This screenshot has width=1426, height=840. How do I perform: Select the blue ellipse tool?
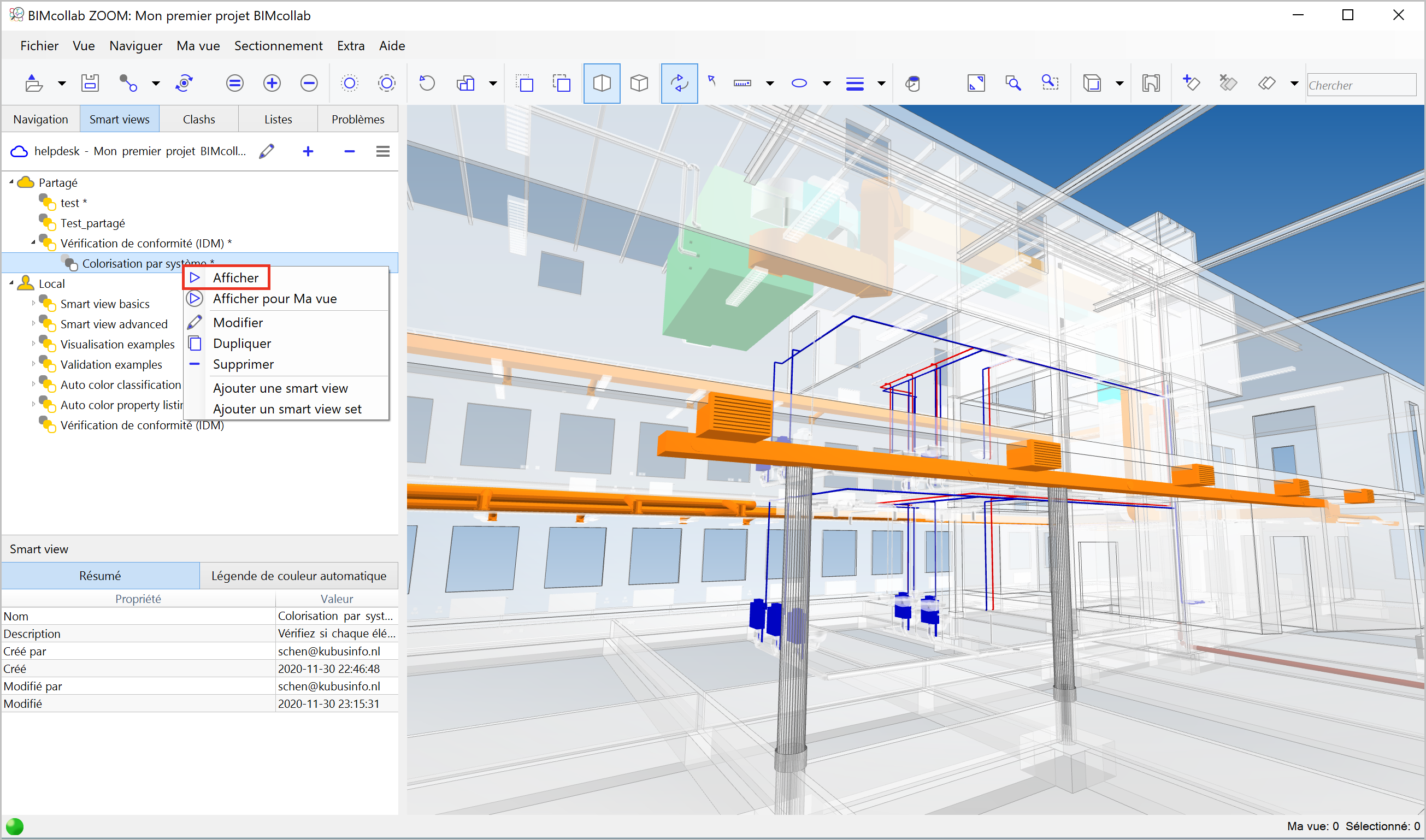coord(799,83)
